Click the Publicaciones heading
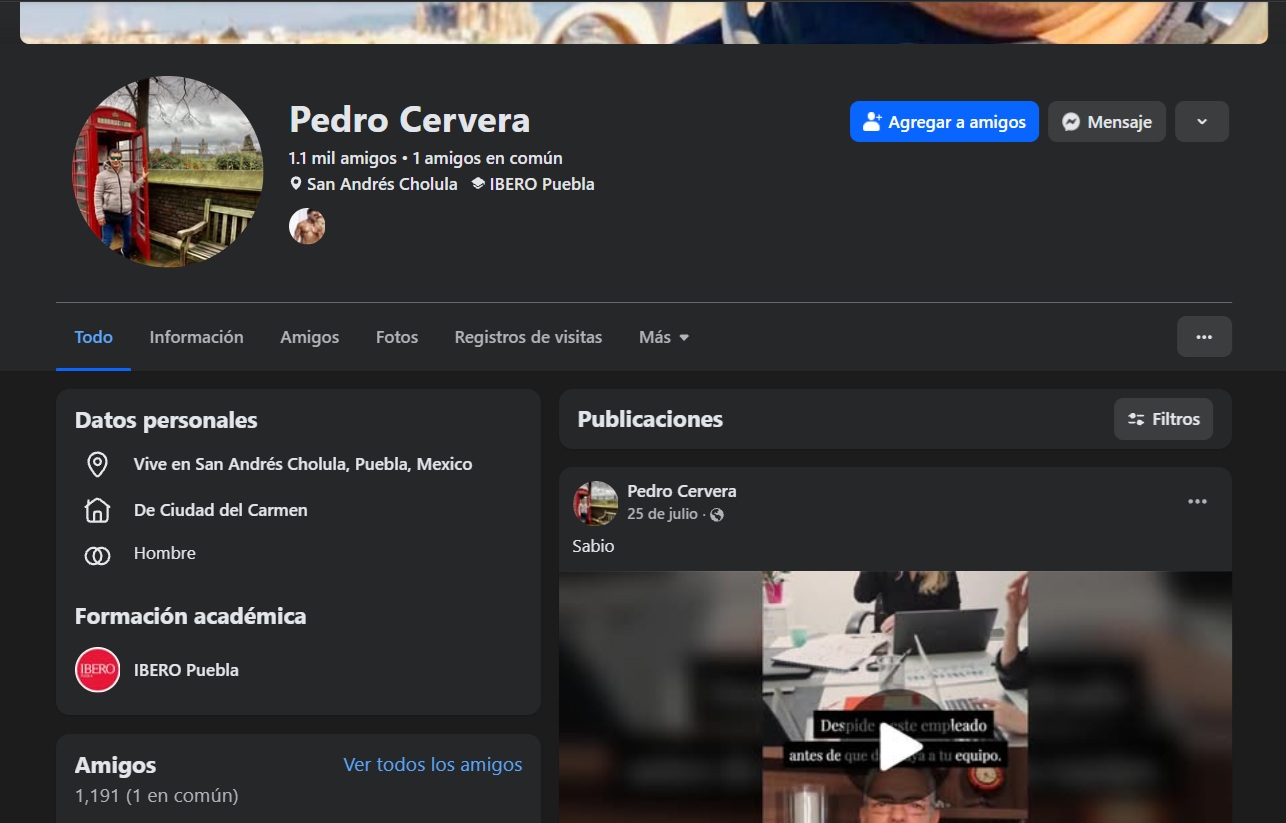1286x823 pixels. pos(650,419)
